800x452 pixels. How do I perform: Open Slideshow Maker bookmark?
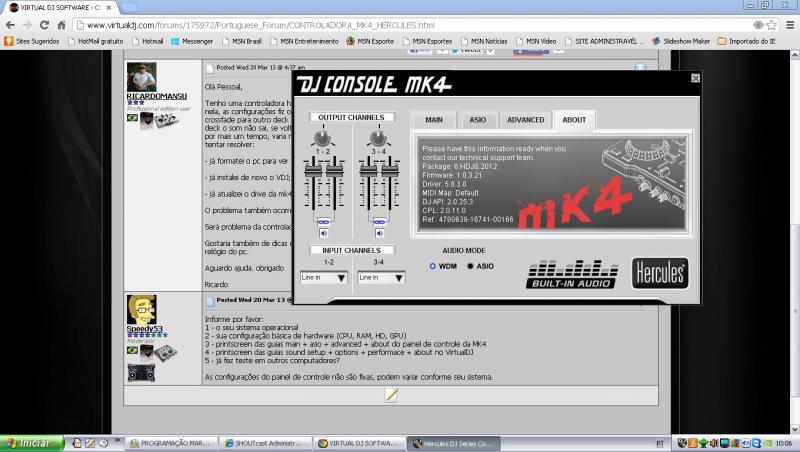681,41
